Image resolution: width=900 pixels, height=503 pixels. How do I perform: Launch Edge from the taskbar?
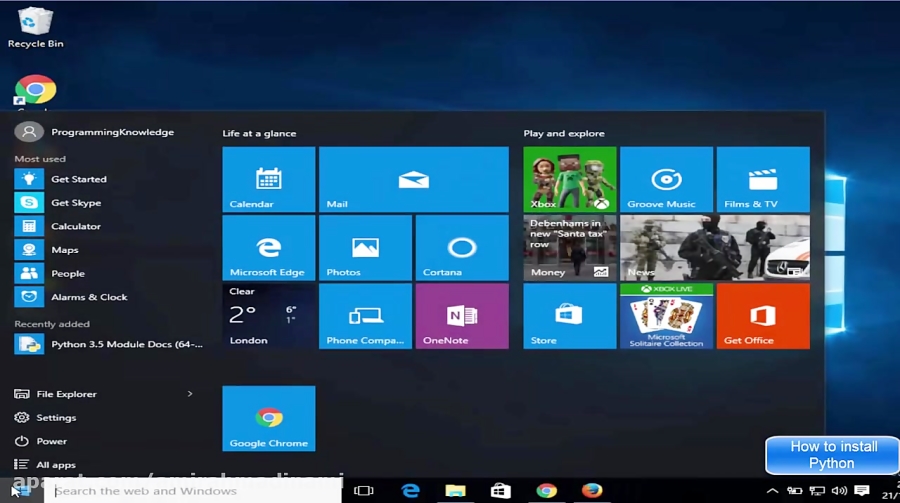pyautogui.click(x=410, y=491)
